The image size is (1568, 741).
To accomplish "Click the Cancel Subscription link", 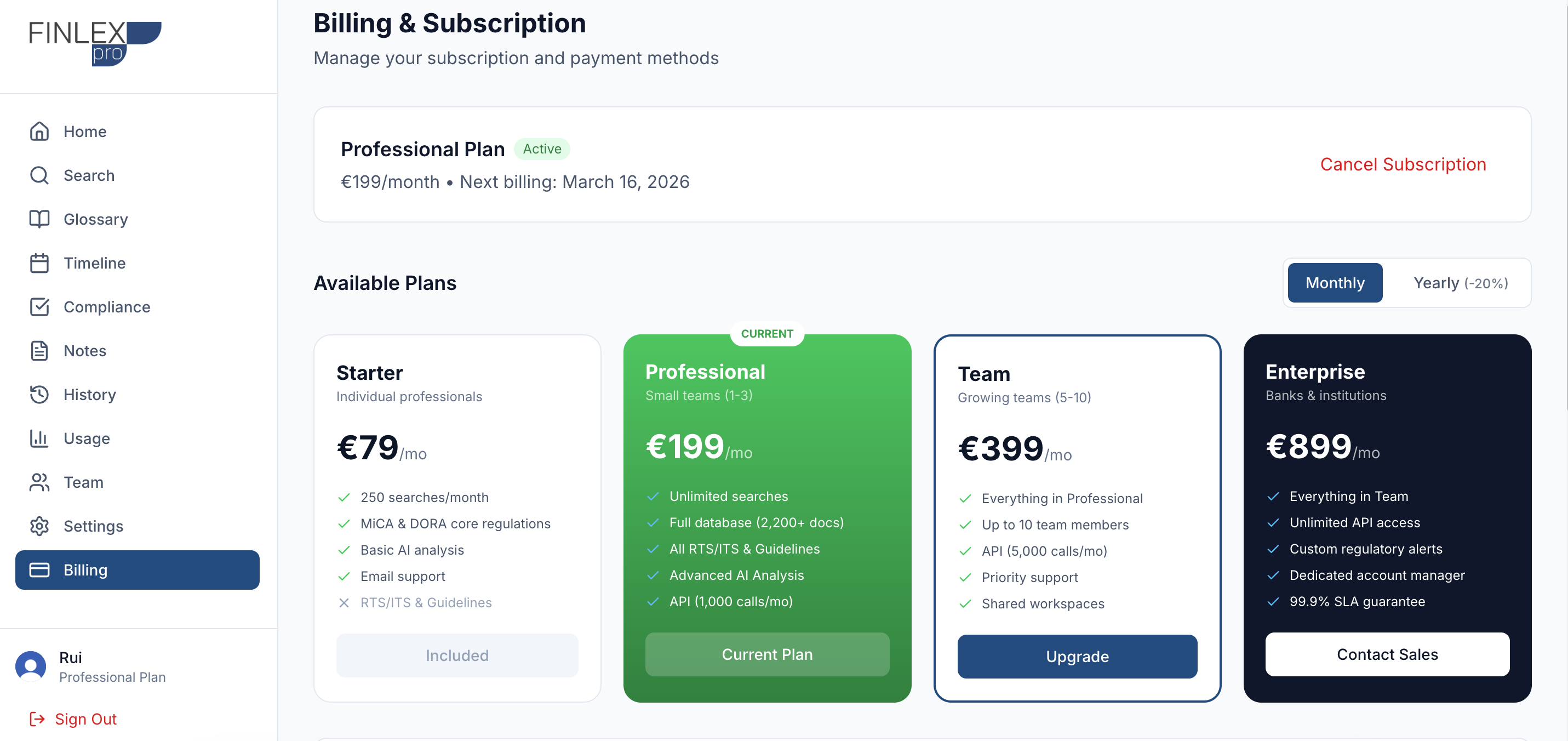I will click(x=1403, y=164).
